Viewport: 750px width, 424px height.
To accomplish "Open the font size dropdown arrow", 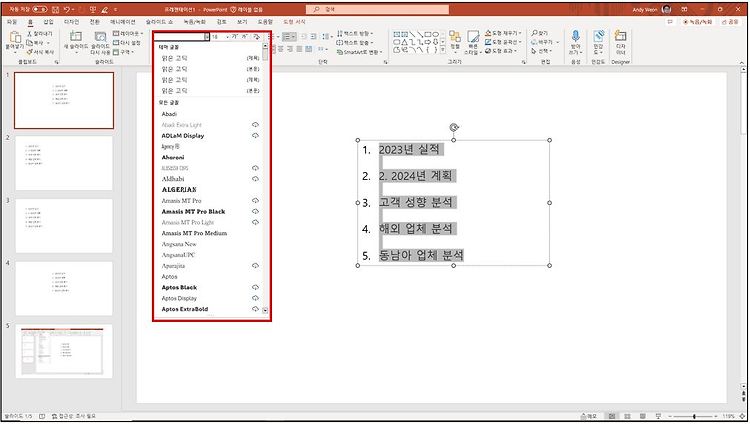I will click(x=227, y=37).
